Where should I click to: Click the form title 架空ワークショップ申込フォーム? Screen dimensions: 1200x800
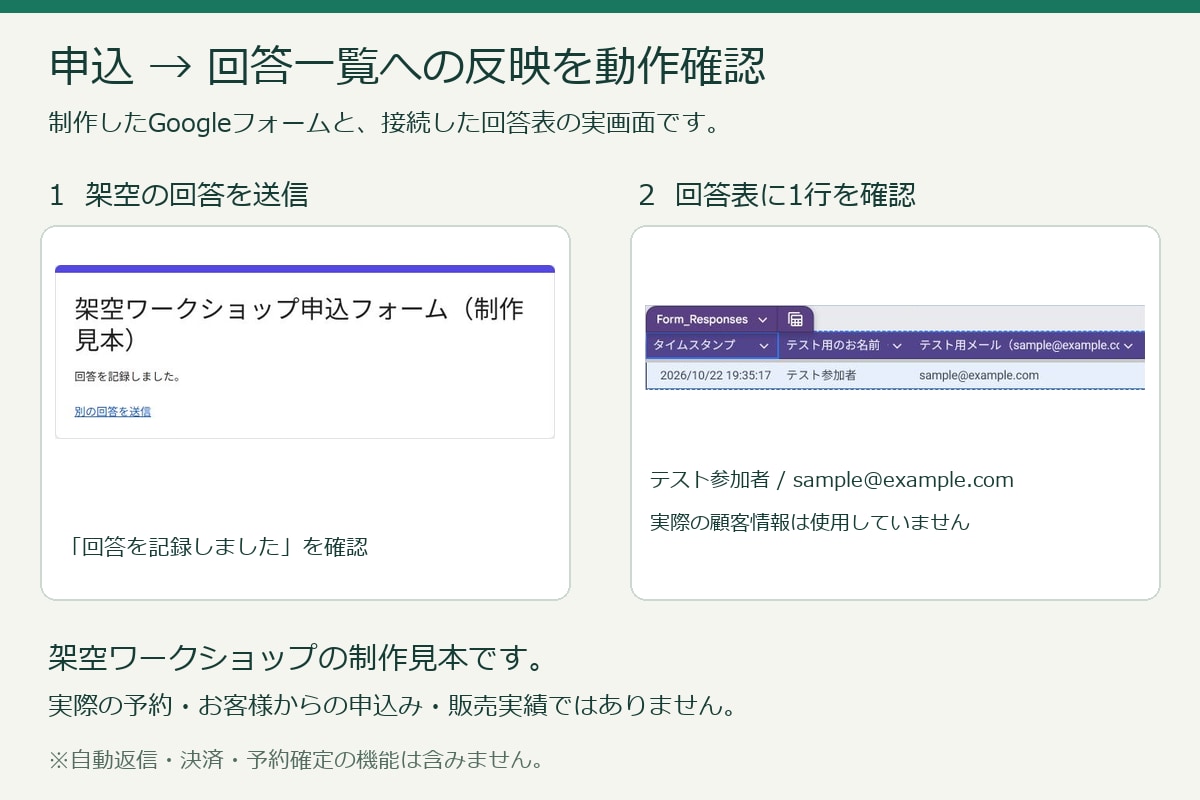[x=299, y=324]
